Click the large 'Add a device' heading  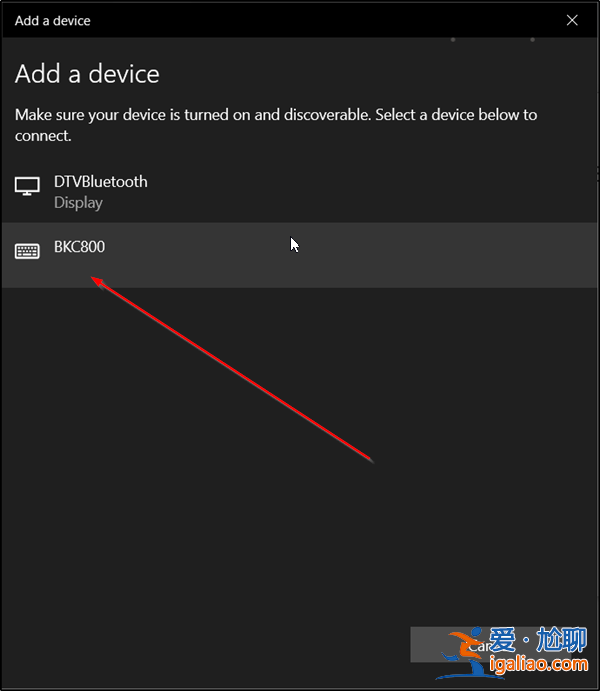point(87,74)
